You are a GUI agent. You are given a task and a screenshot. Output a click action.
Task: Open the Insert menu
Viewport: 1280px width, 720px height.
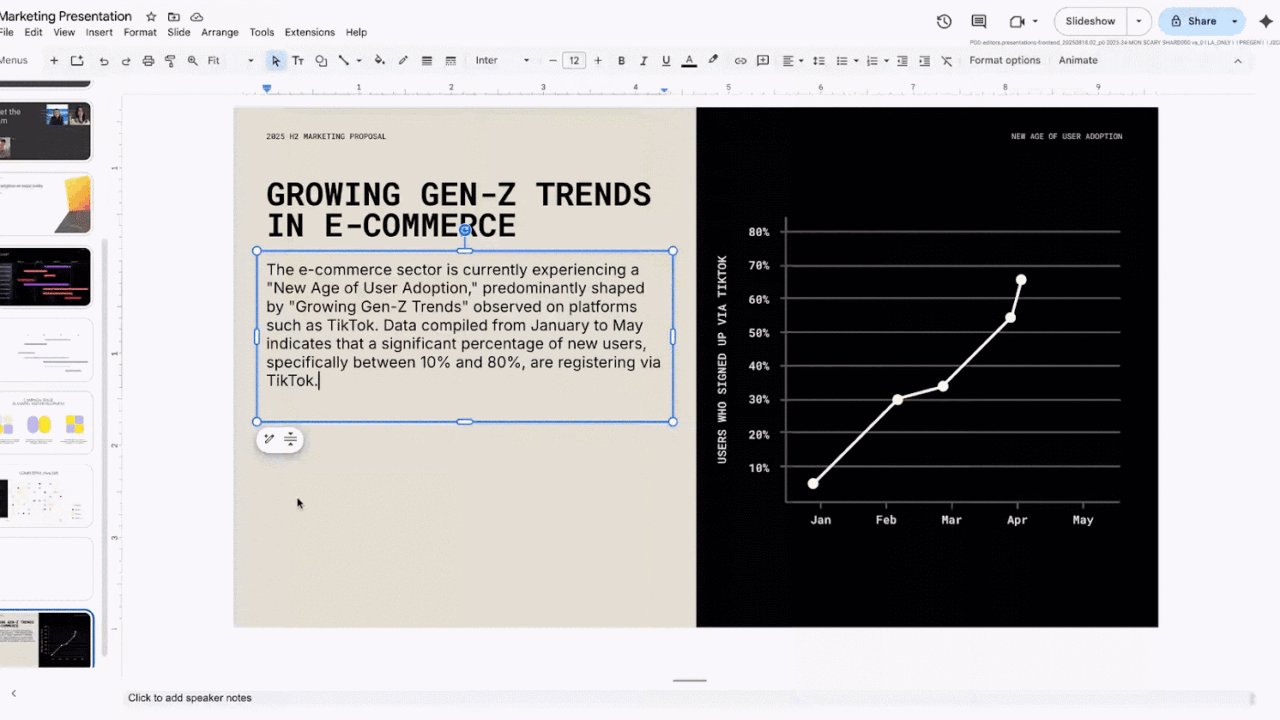[x=99, y=32]
